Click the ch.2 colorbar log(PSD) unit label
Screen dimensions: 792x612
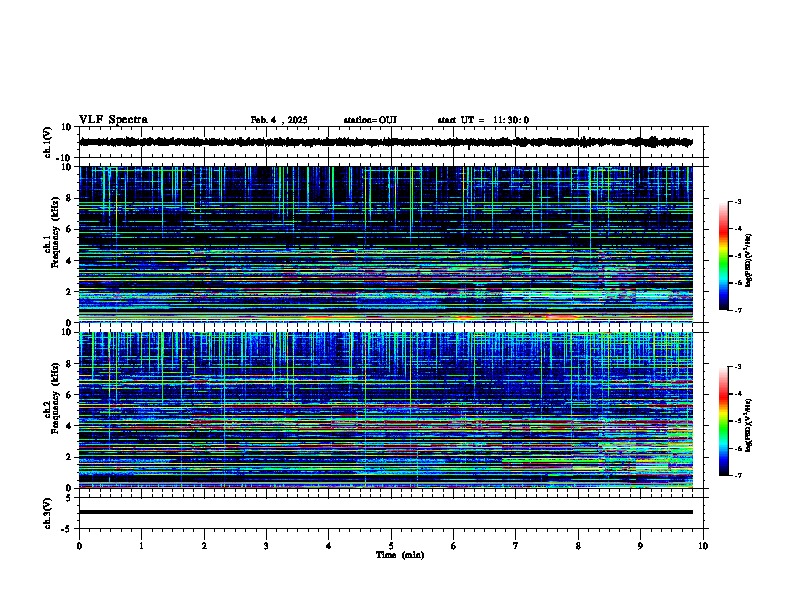749,425
